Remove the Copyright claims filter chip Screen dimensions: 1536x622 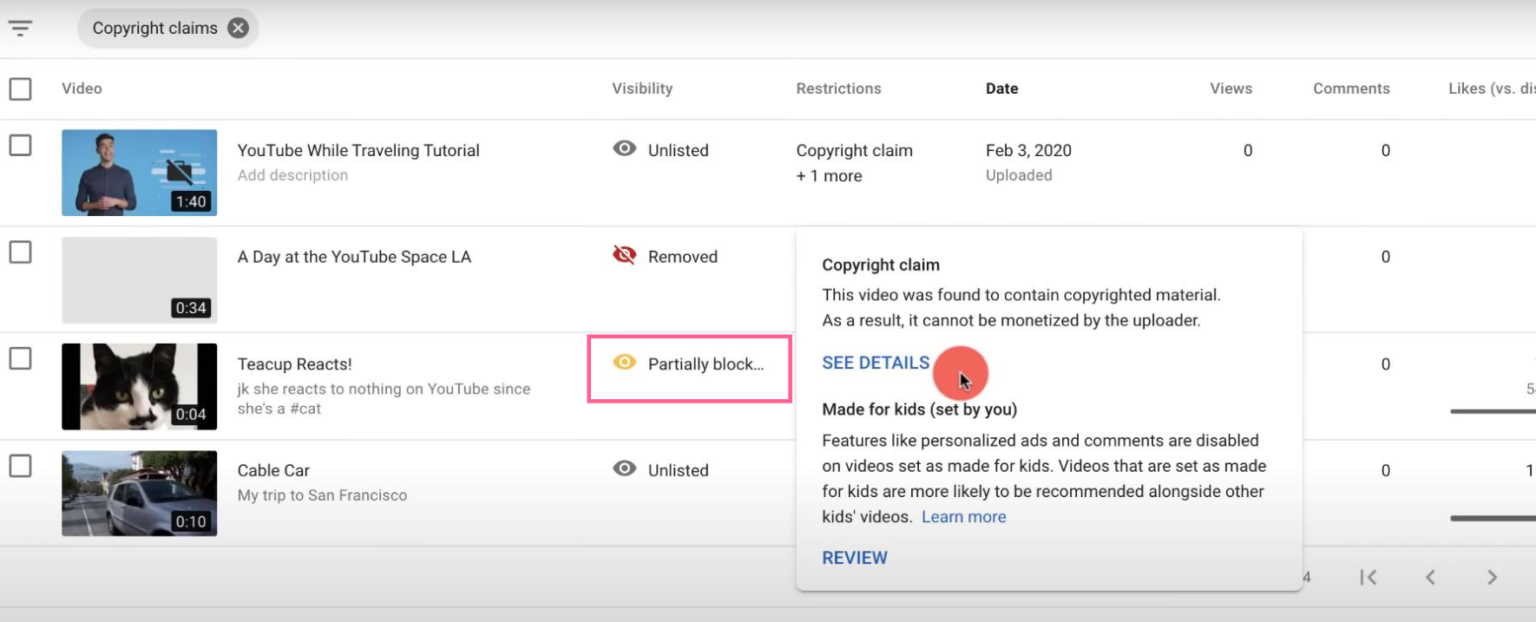tap(237, 28)
